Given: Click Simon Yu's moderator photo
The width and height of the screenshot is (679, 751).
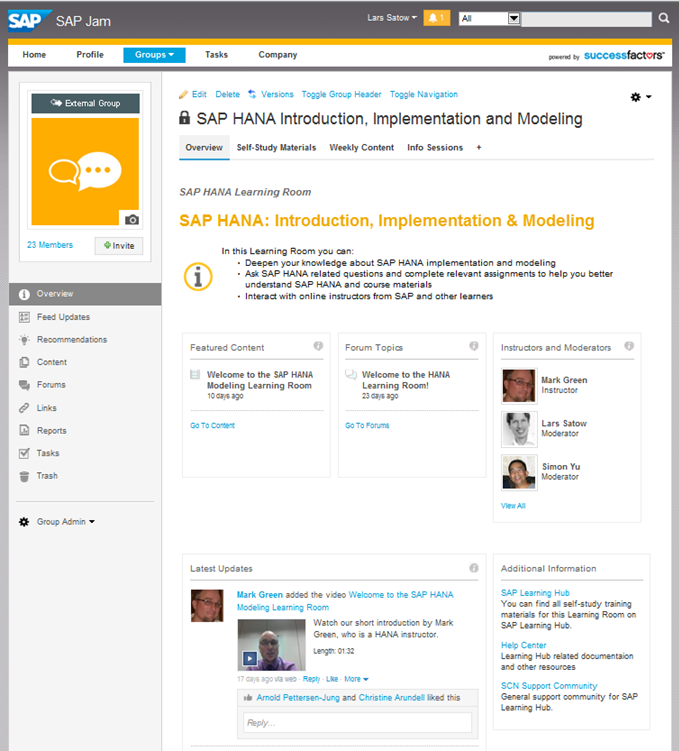Looking at the screenshot, I should click(x=519, y=473).
